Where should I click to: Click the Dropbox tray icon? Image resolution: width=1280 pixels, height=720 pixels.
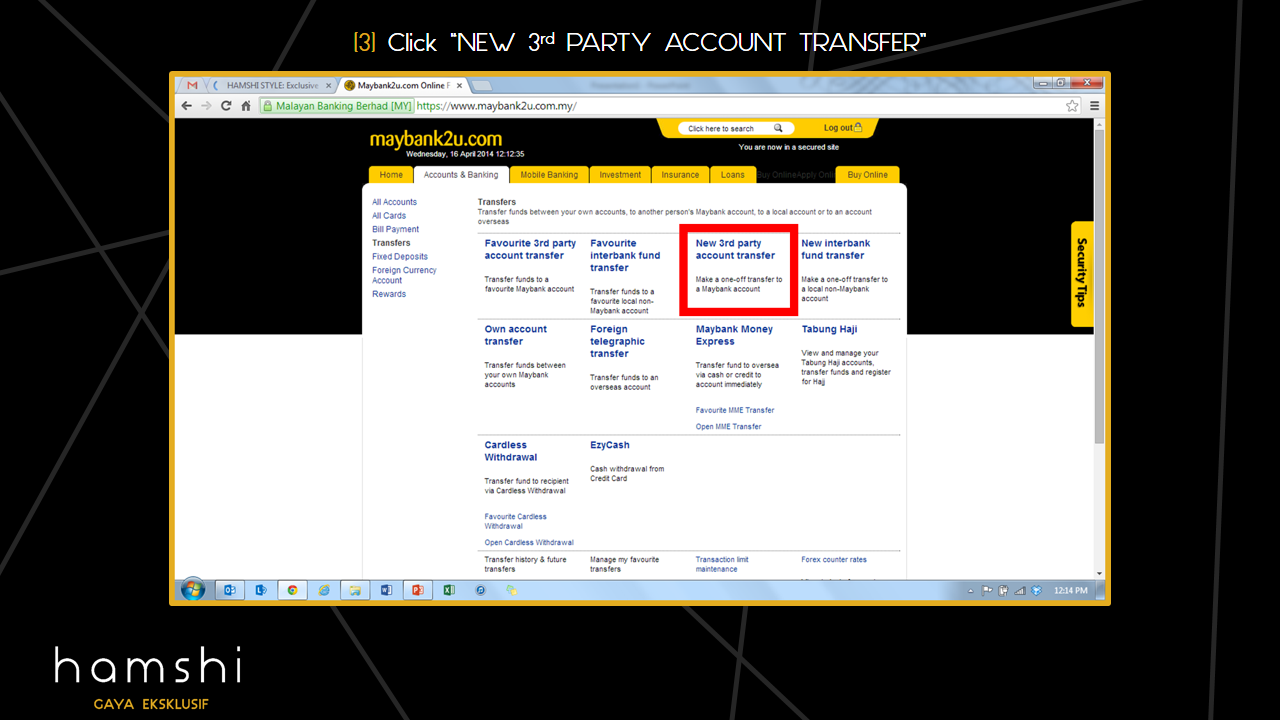point(1036,591)
